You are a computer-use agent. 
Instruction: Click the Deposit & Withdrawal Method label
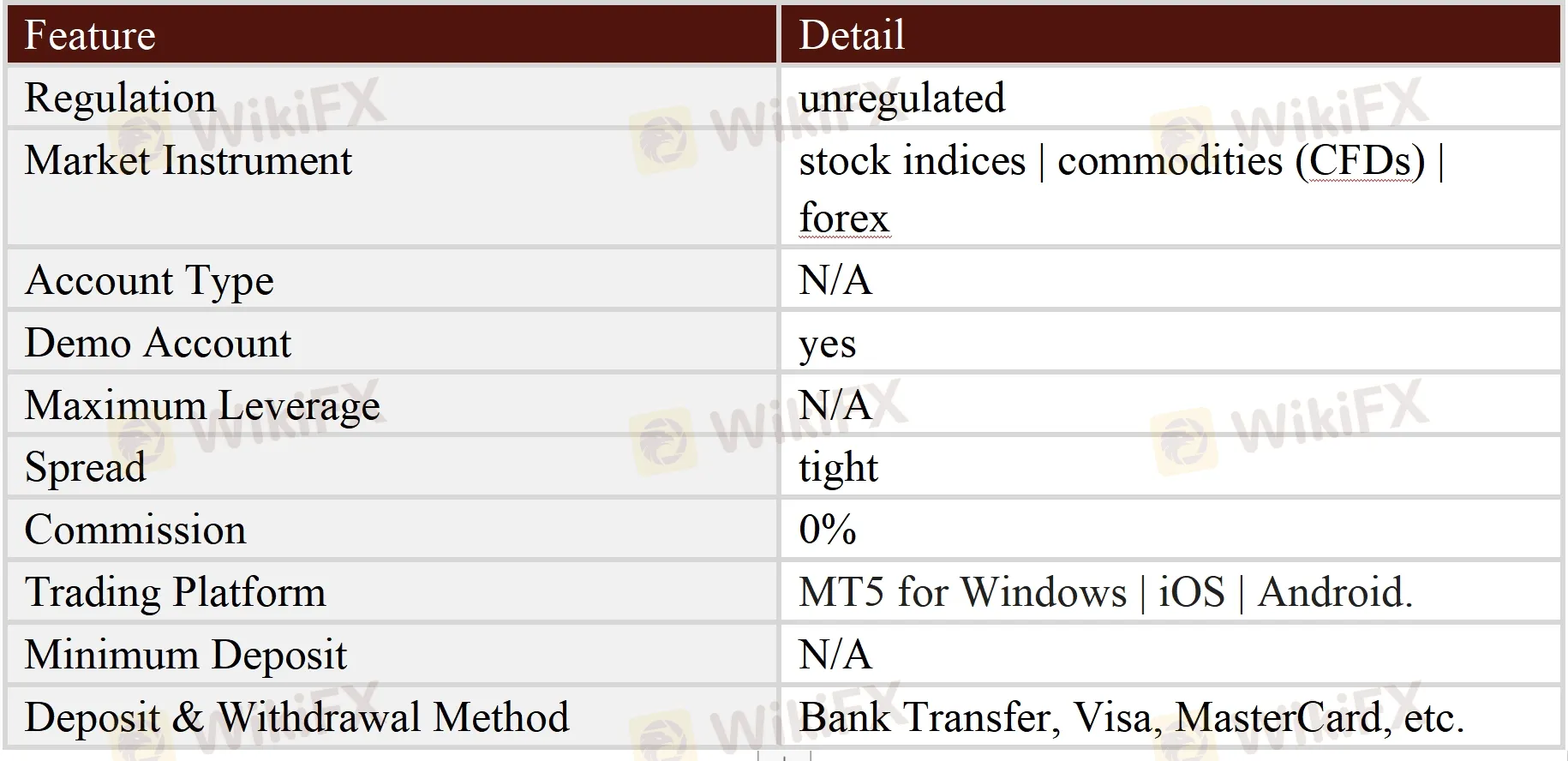(296, 717)
